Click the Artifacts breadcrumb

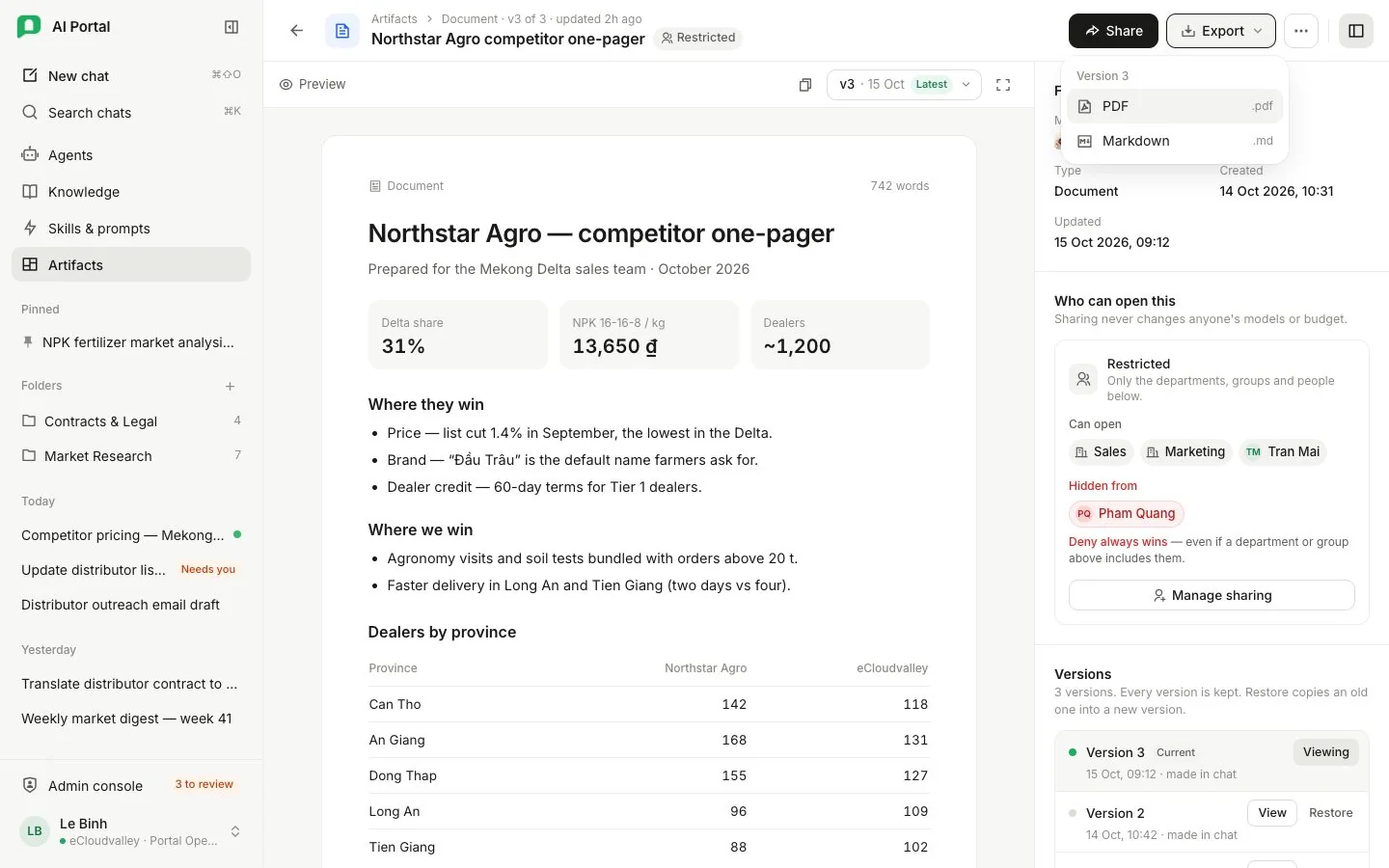tap(395, 18)
